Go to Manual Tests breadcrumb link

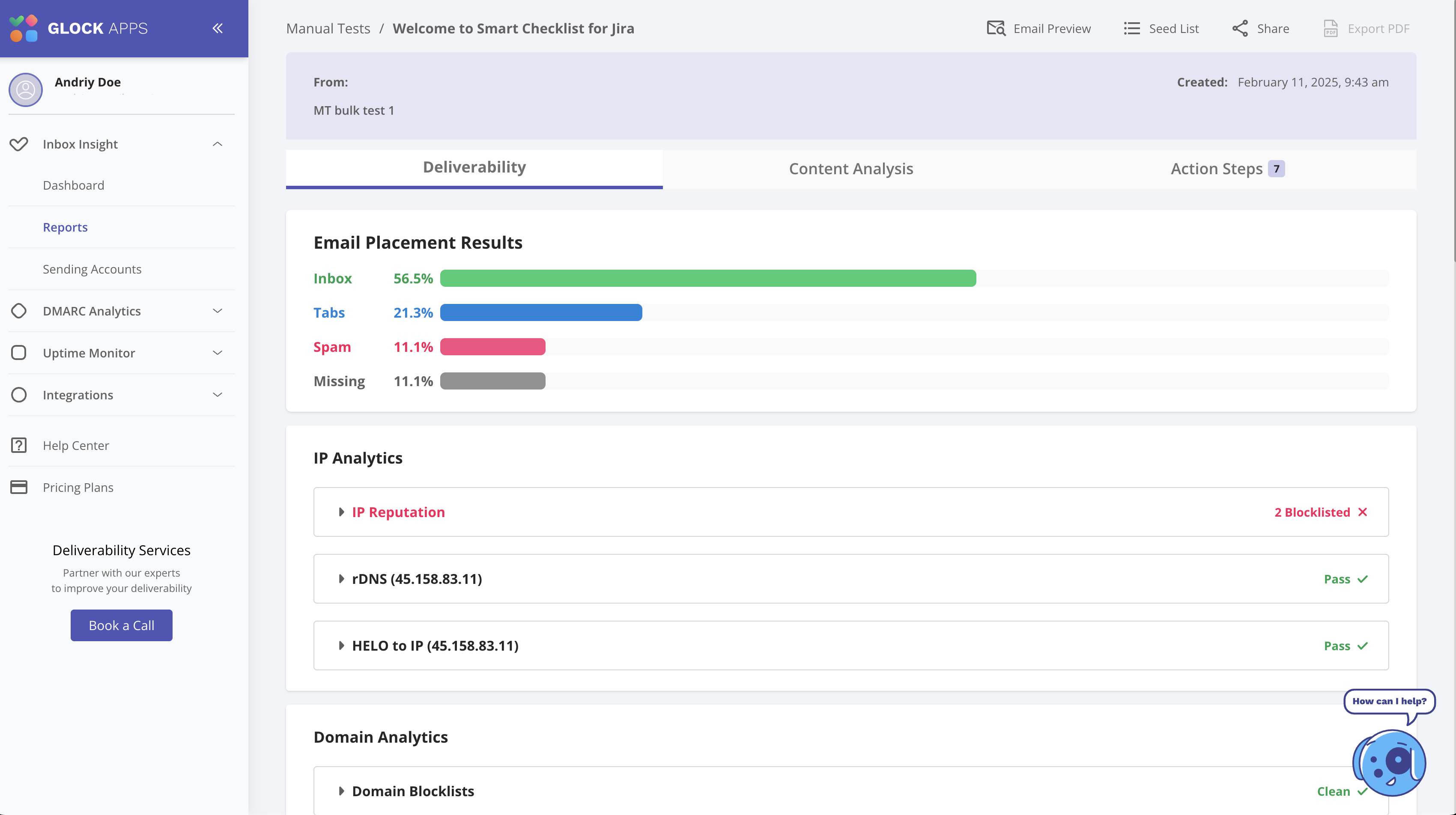point(328,28)
